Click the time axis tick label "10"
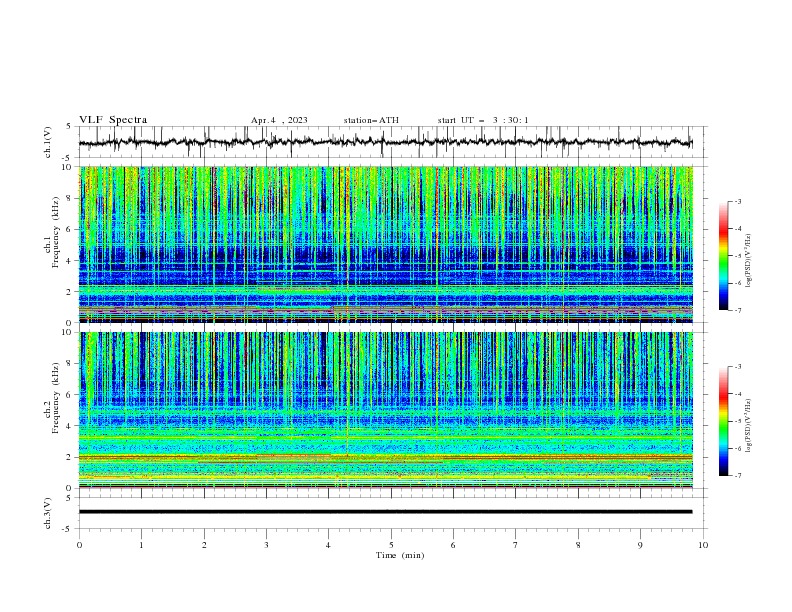The width and height of the screenshot is (792, 612). 703,545
